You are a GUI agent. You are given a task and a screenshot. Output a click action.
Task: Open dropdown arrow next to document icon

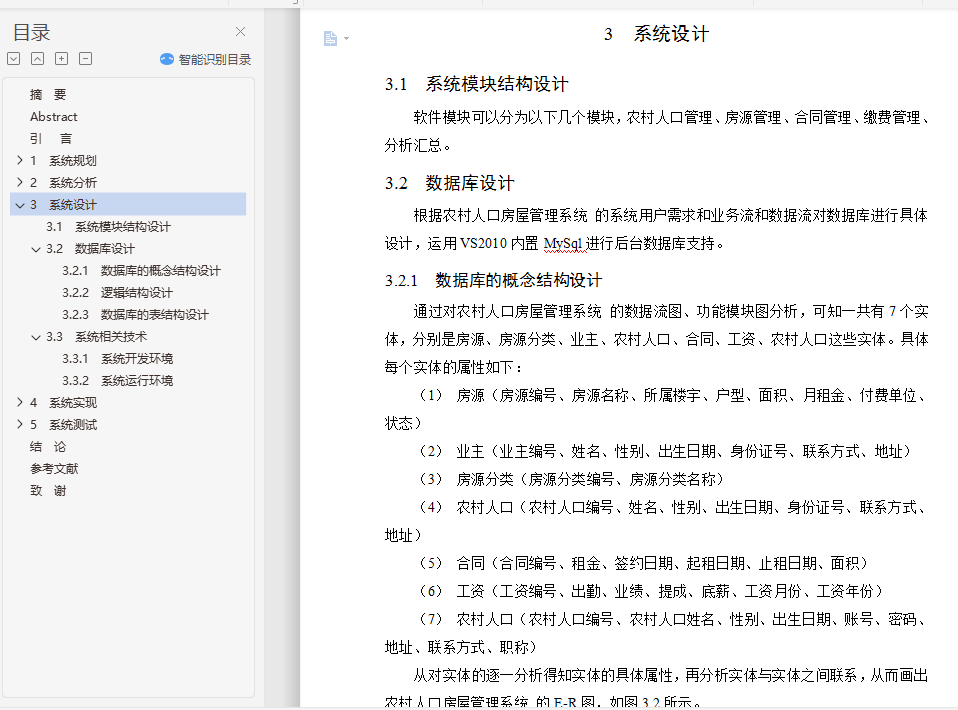346,38
